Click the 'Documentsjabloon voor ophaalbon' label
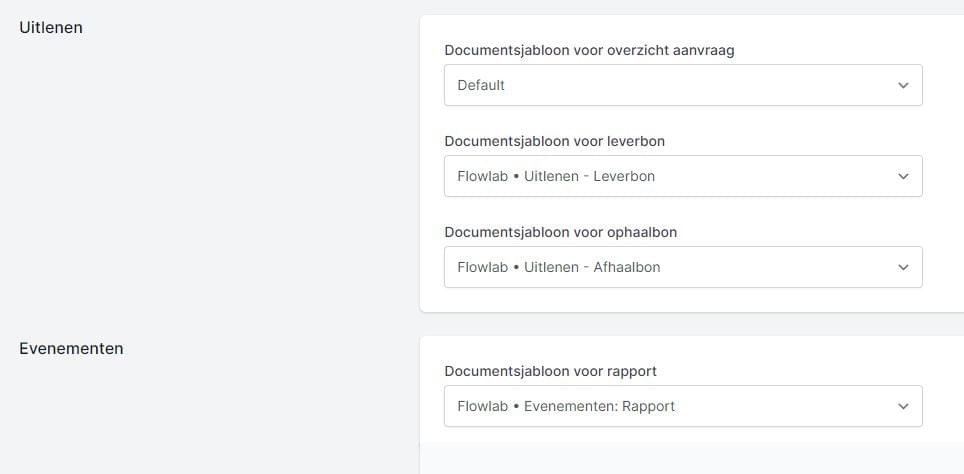 click(x=561, y=232)
